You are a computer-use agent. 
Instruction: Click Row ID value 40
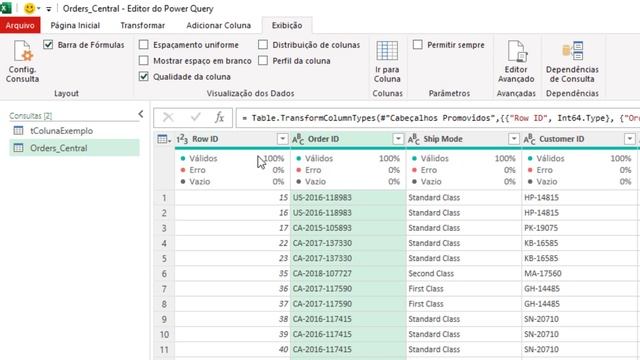[x=232, y=349]
